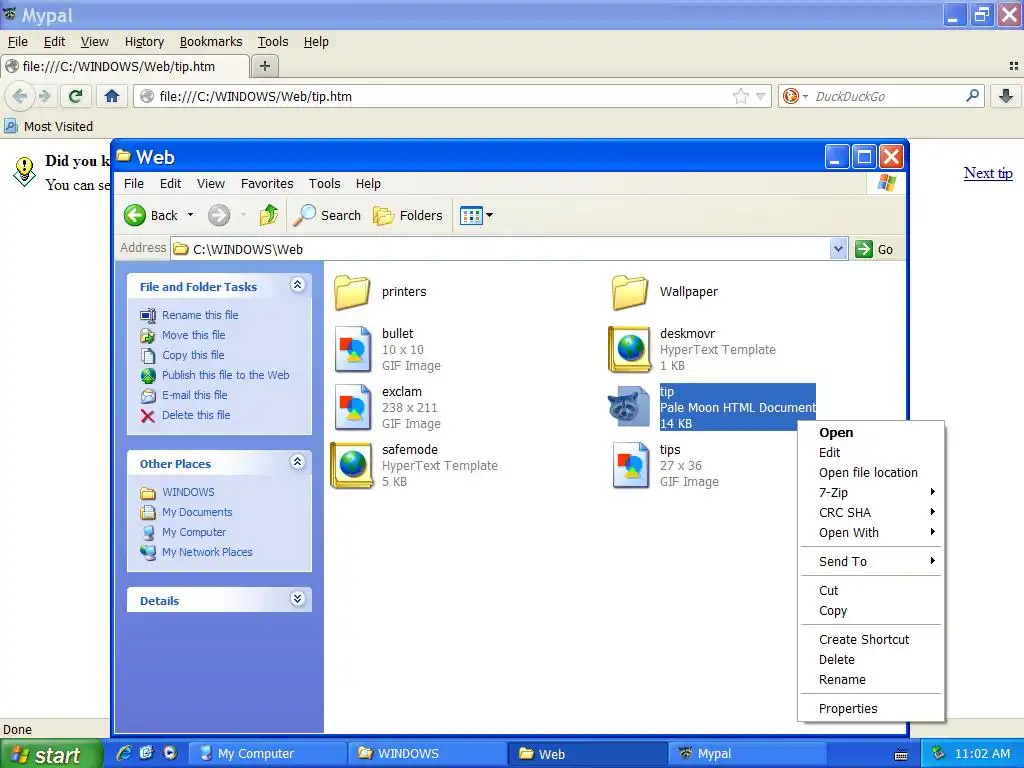
Task: Open the History menu in Mypal
Action: tap(144, 42)
